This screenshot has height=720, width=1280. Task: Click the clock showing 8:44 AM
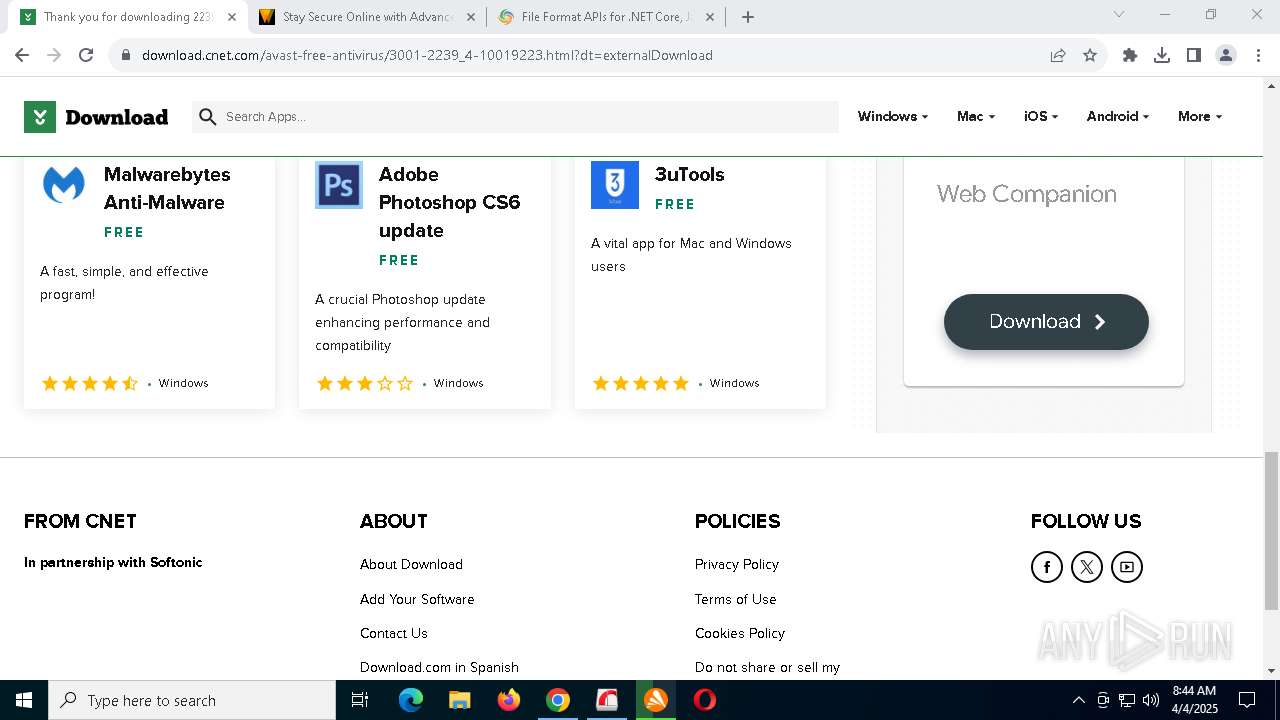(1194, 691)
